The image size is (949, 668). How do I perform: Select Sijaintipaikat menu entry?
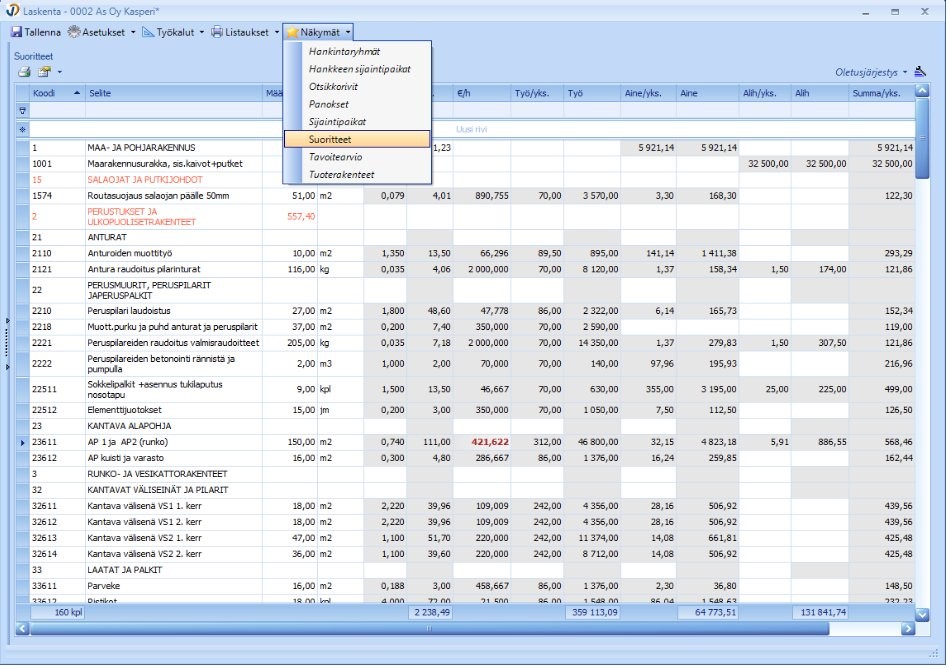point(337,122)
